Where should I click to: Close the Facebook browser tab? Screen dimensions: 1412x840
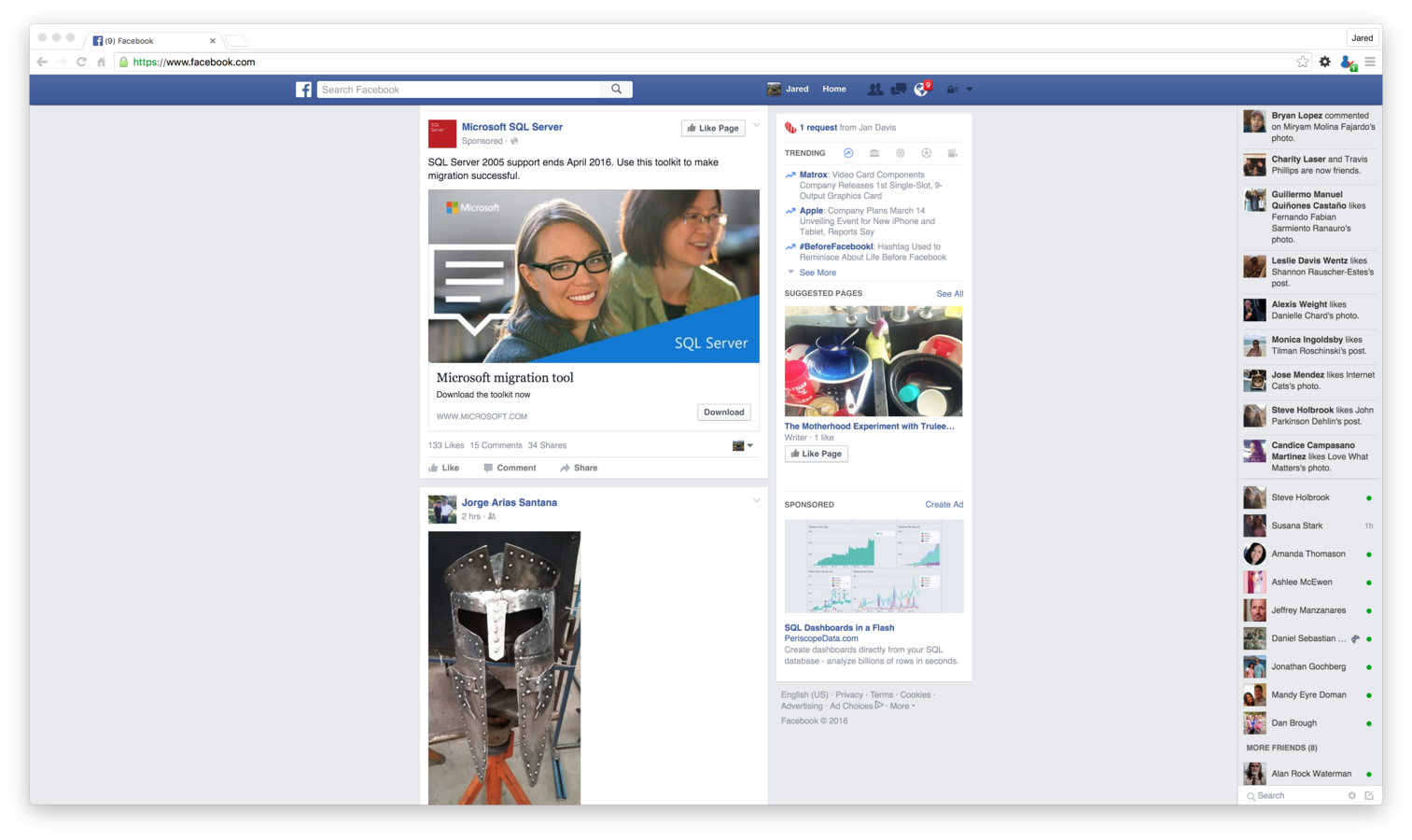[213, 41]
